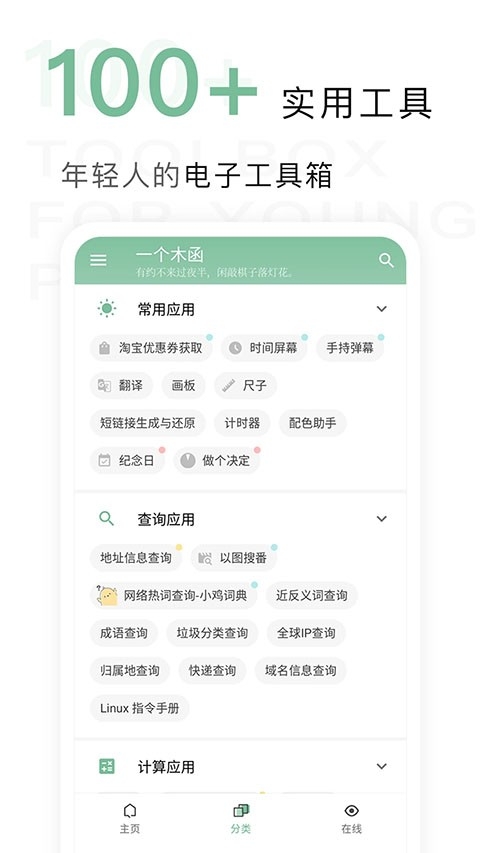Open Linux 指令手册 chip
Image resolution: width=480 pixels, height=853 pixels.
pyautogui.click(x=139, y=708)
